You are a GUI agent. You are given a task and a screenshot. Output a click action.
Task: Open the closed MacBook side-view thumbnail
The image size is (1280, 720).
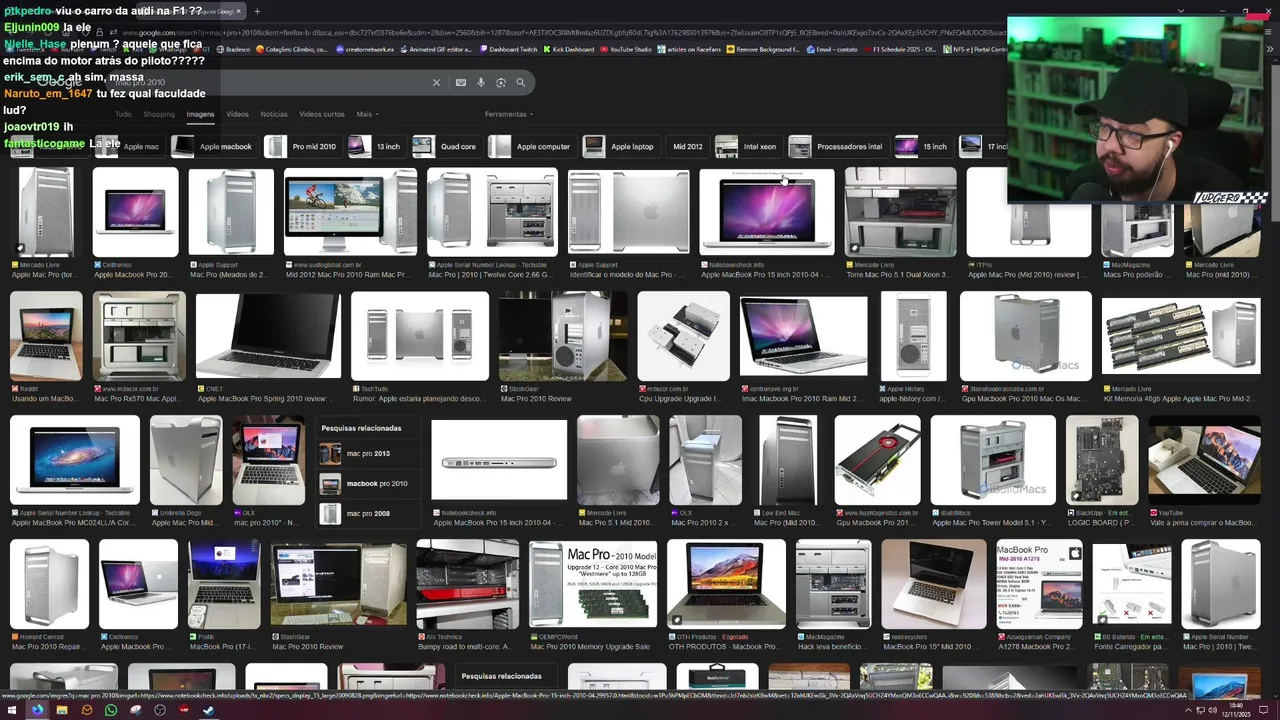[499, 460]
